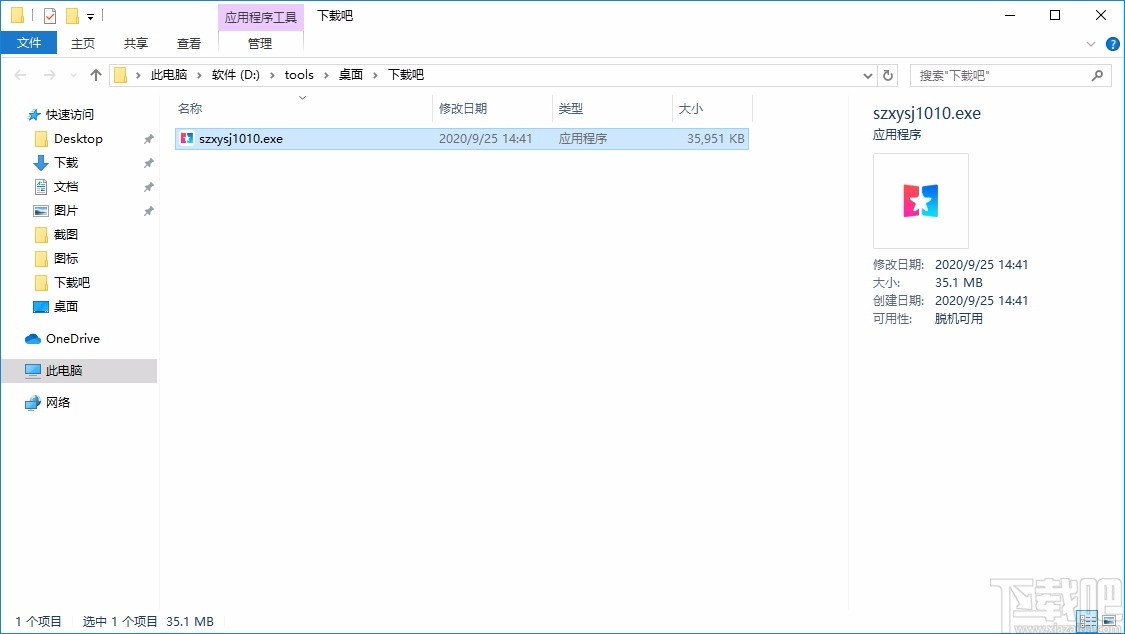Switch to large icons view in status bar
The width and height of the screenshot is (1125, 634).
point(1109,621)
